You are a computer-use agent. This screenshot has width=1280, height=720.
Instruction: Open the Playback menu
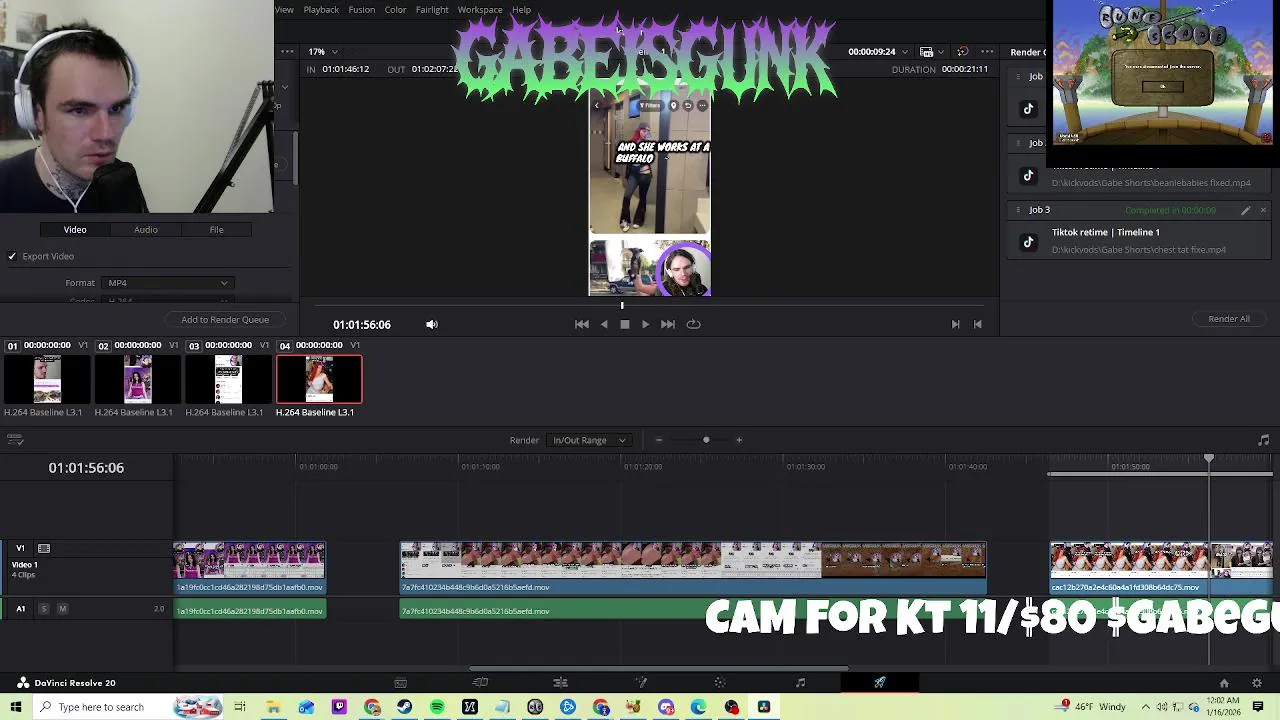click(x=321, y=10)
